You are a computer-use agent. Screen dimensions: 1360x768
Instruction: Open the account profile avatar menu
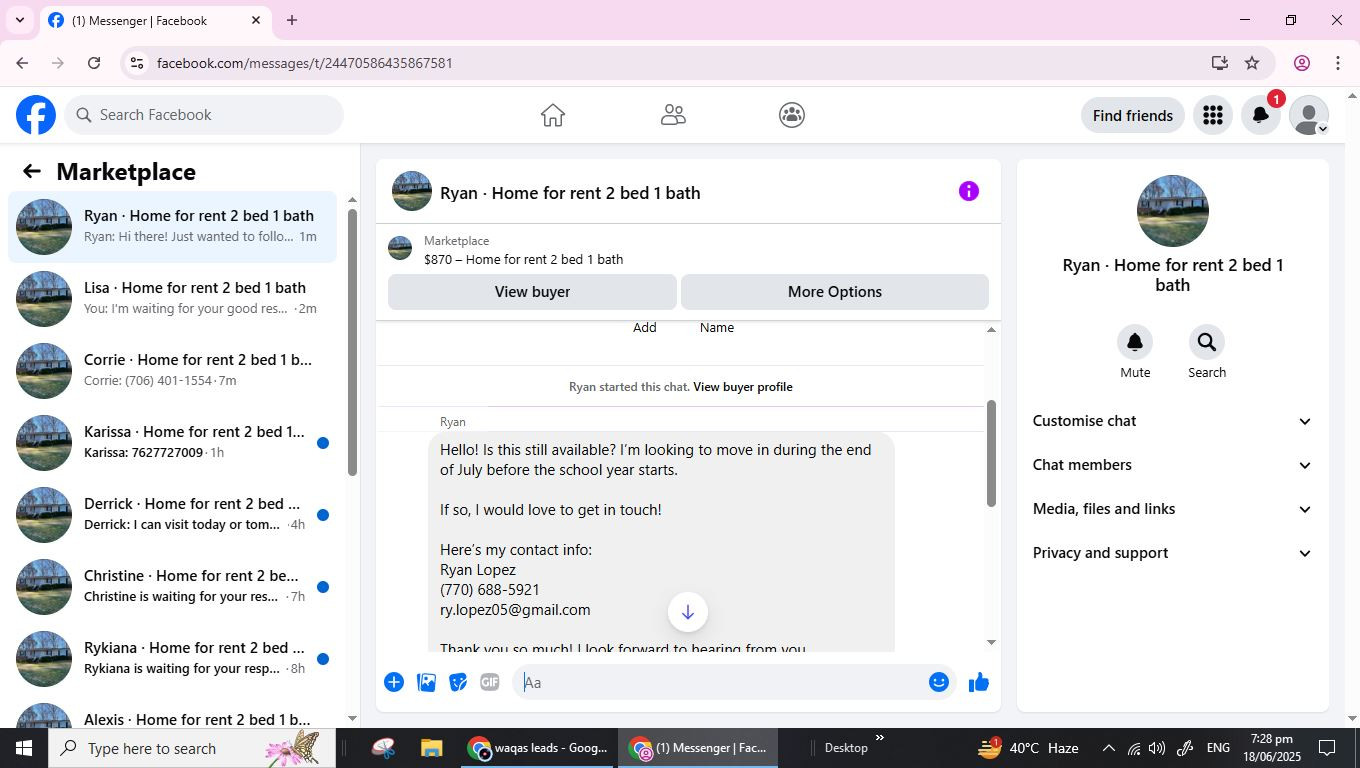click(x=1309, y=115)
